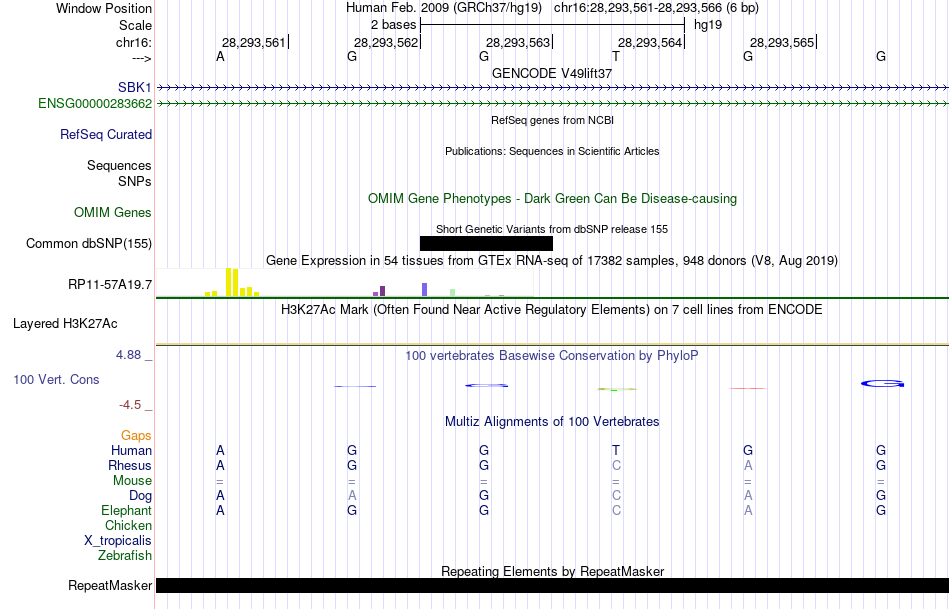Click the '2 bases' scale bar text

click(x=394, y=25)
